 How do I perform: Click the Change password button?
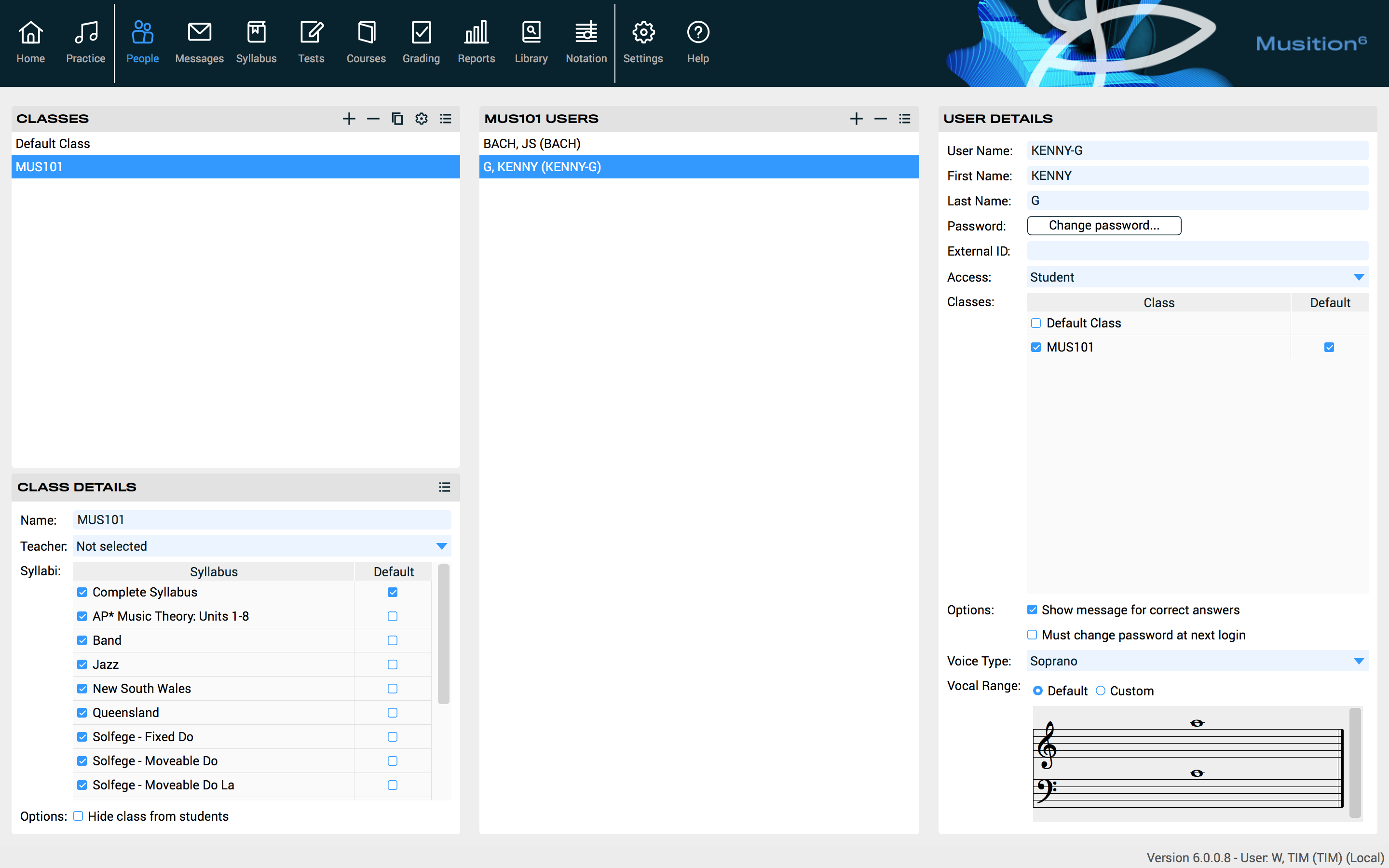[1103, 225]
